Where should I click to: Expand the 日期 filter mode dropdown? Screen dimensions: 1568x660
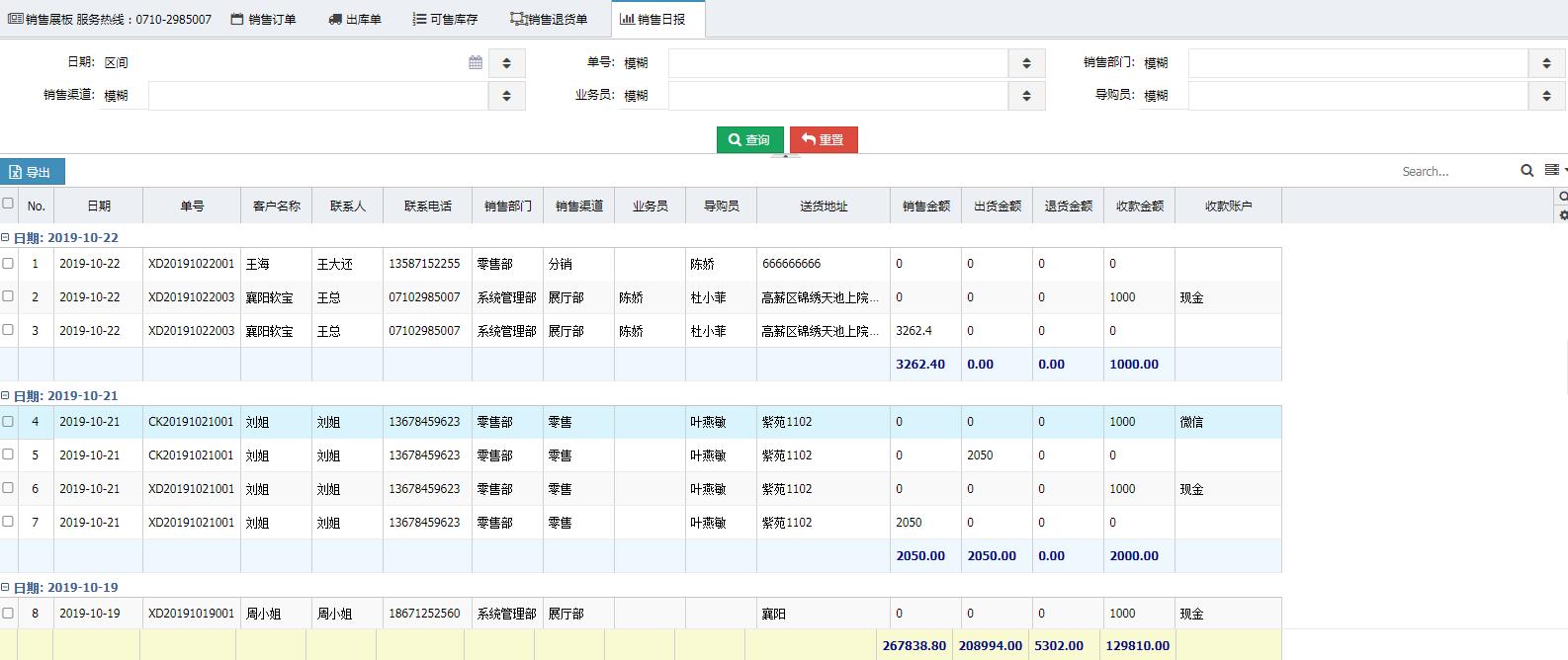[x=507, y=63]
